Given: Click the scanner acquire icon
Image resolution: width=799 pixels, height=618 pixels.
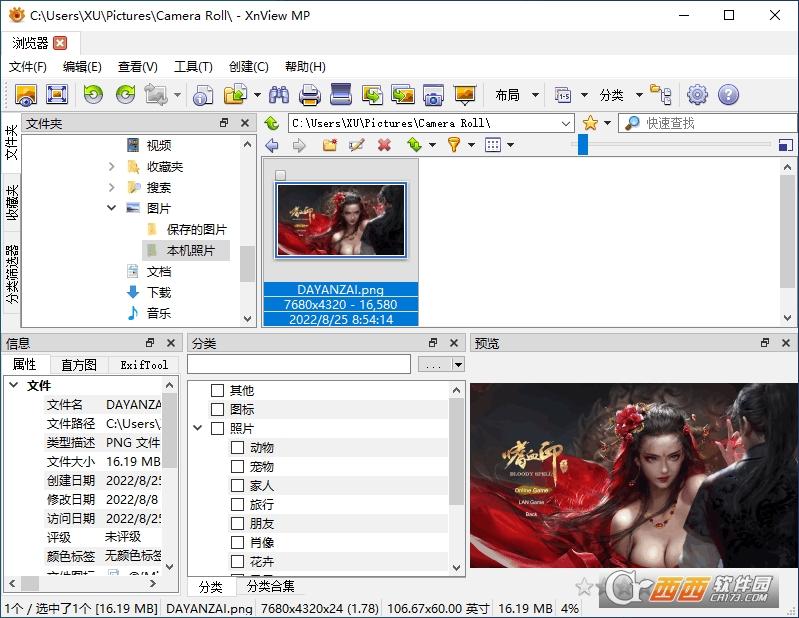Looking at the screenshot, I should (x=341, y=94).
